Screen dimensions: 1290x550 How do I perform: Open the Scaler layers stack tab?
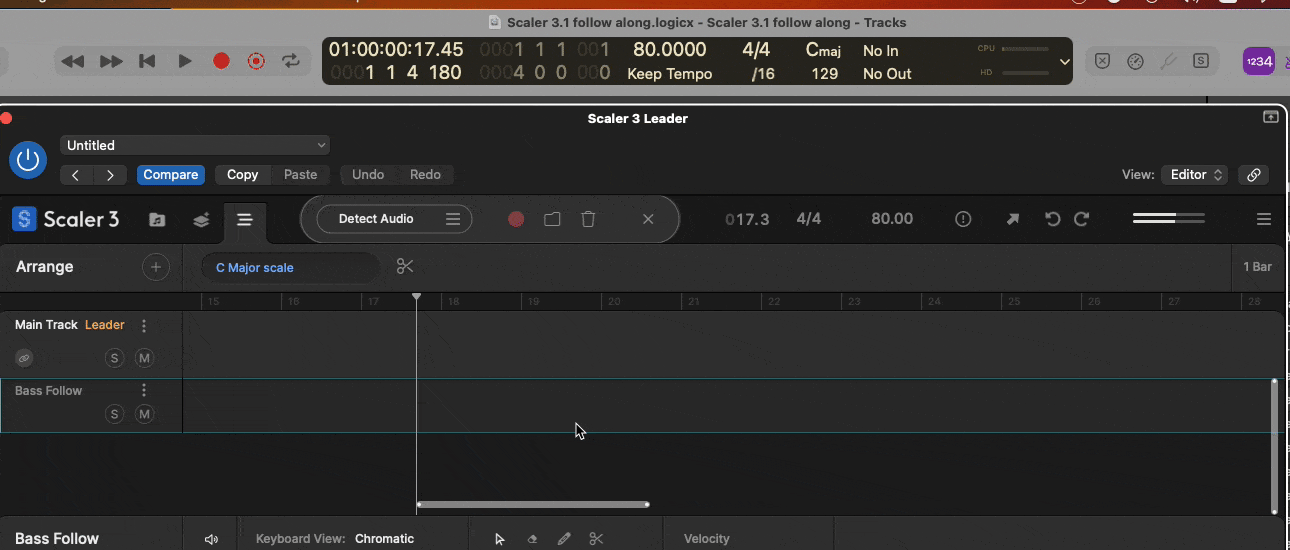[x=201, y=220]
